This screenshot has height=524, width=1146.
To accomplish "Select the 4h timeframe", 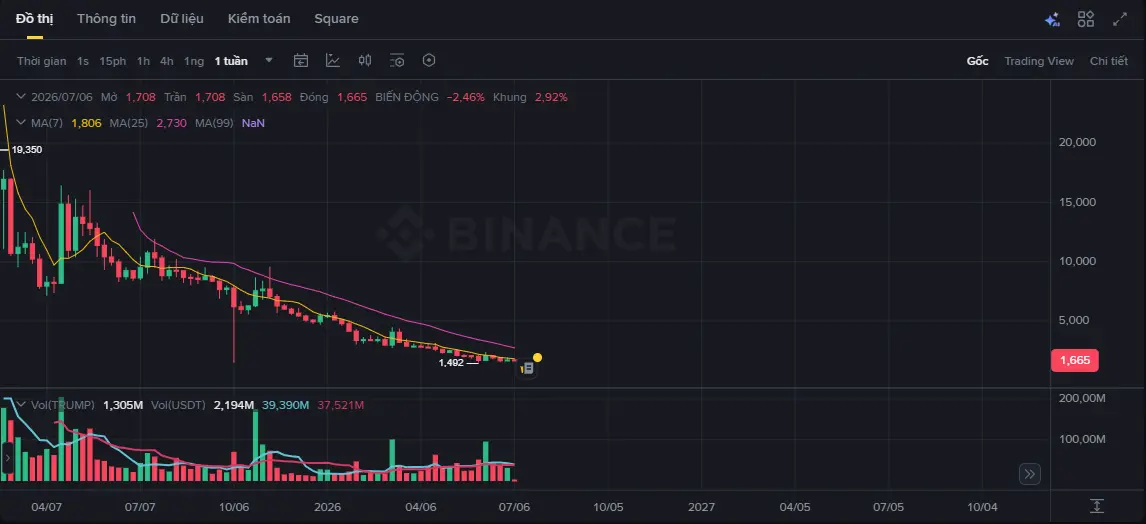I will click(167, 61).
